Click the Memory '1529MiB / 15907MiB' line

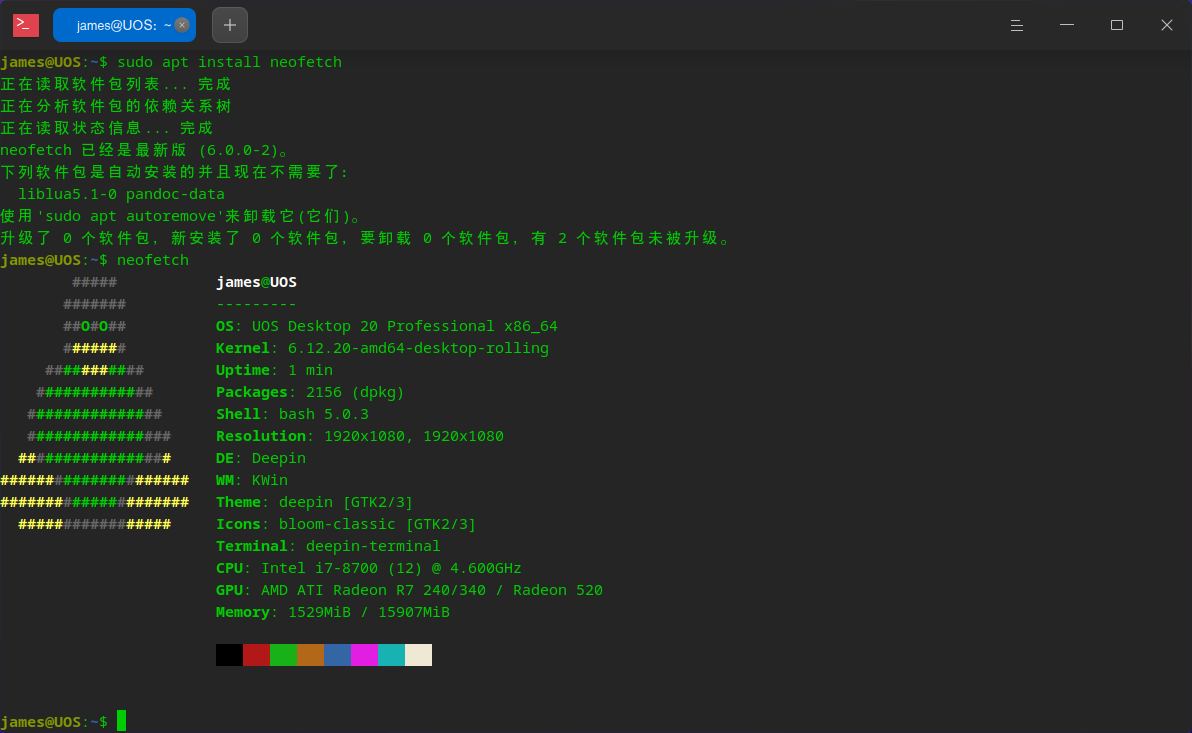pyautogui.click(x=333, y=613)
